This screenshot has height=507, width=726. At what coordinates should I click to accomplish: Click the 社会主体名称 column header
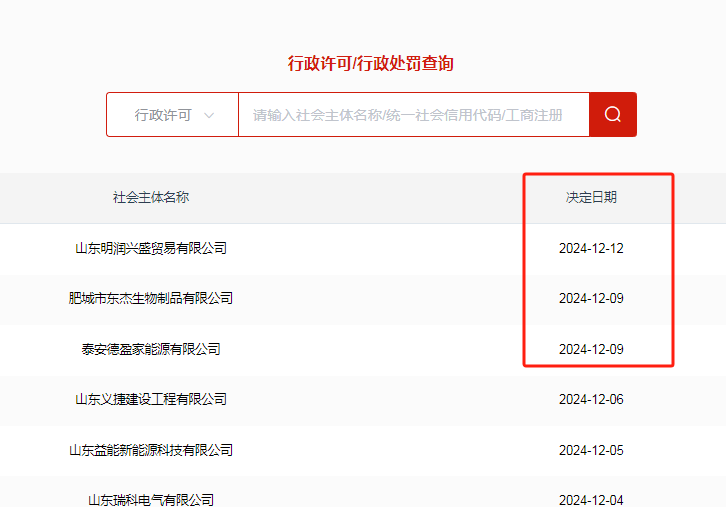click(x=151, y=197)
